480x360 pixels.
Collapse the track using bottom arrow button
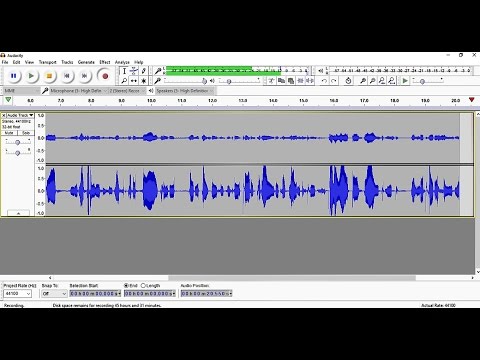(x=18, y=213)
